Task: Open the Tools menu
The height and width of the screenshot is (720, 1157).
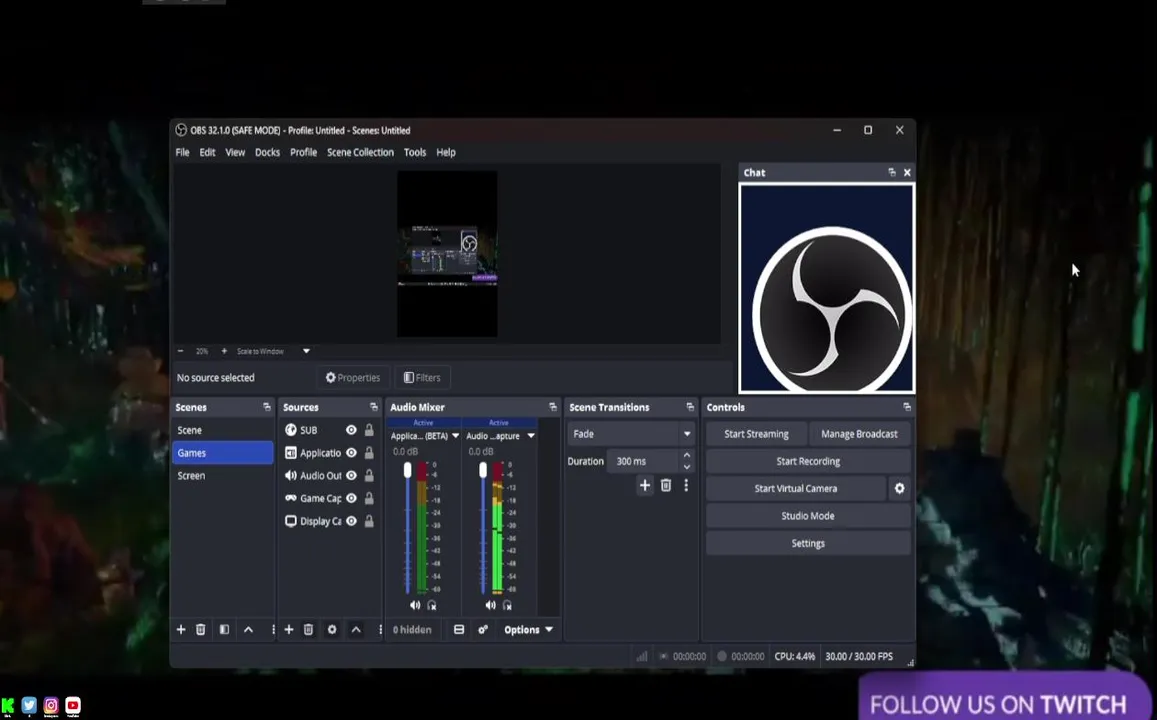Action: pyautogui.click(x=415, y=152)
